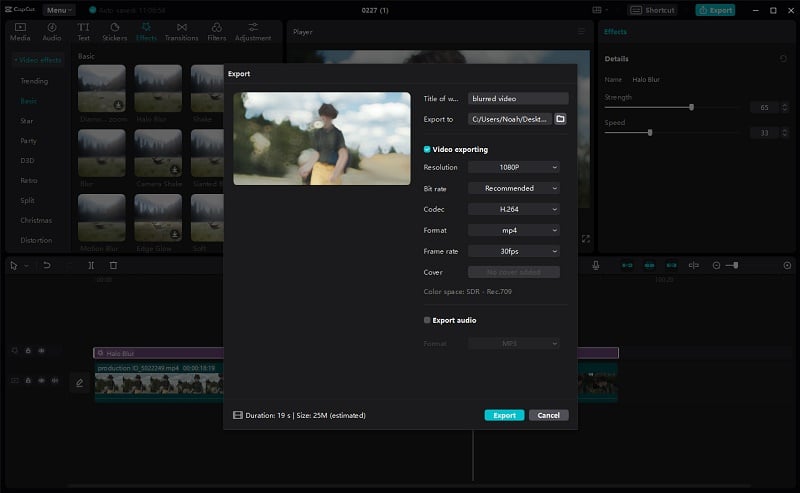Enable the Export audio checkbox
Viewport: 800px width, 493px height.
(x=427, y=321)
